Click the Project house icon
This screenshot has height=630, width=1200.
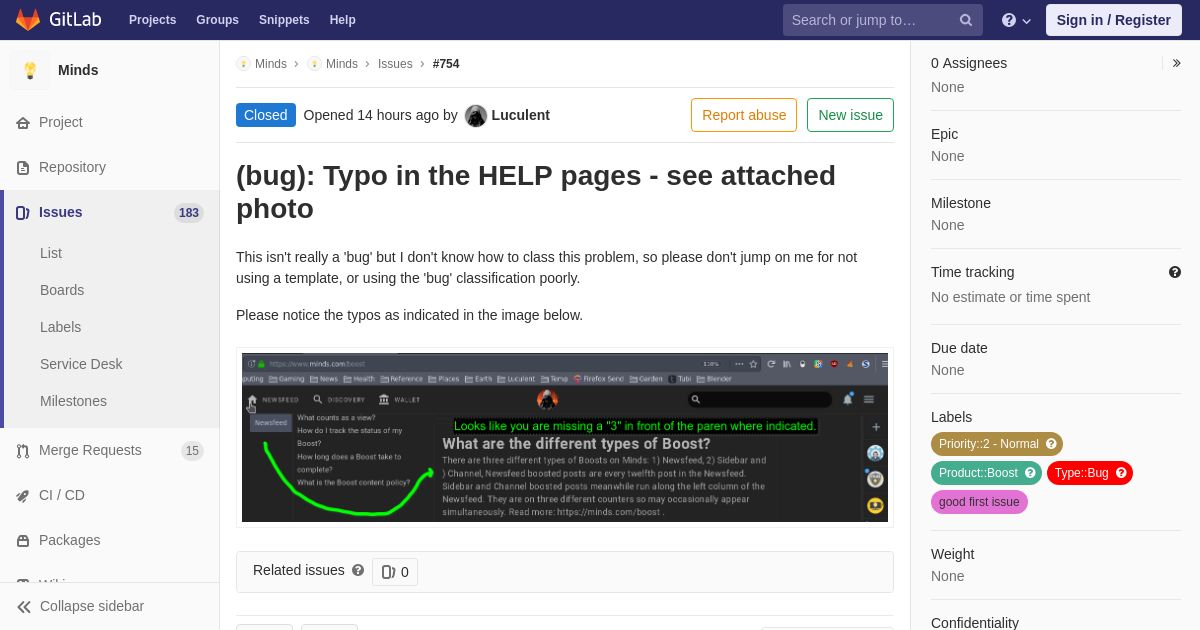coord(23,123)
